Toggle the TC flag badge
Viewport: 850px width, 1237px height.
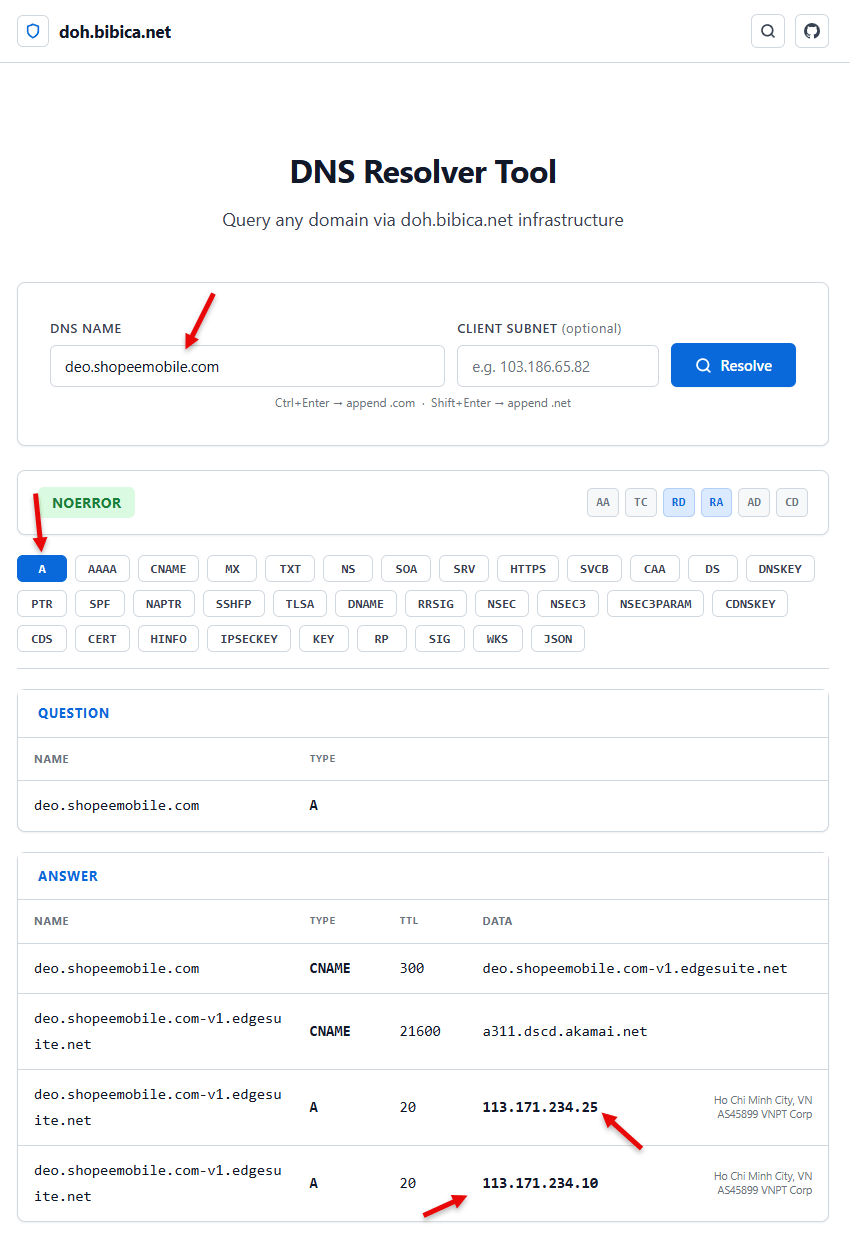pyautogui.click(x=641, y=502)
